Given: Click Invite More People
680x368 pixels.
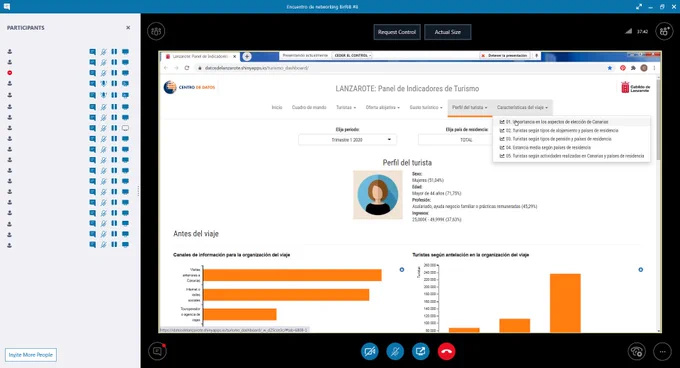Looking at the screenshot, I should point(31,355).
